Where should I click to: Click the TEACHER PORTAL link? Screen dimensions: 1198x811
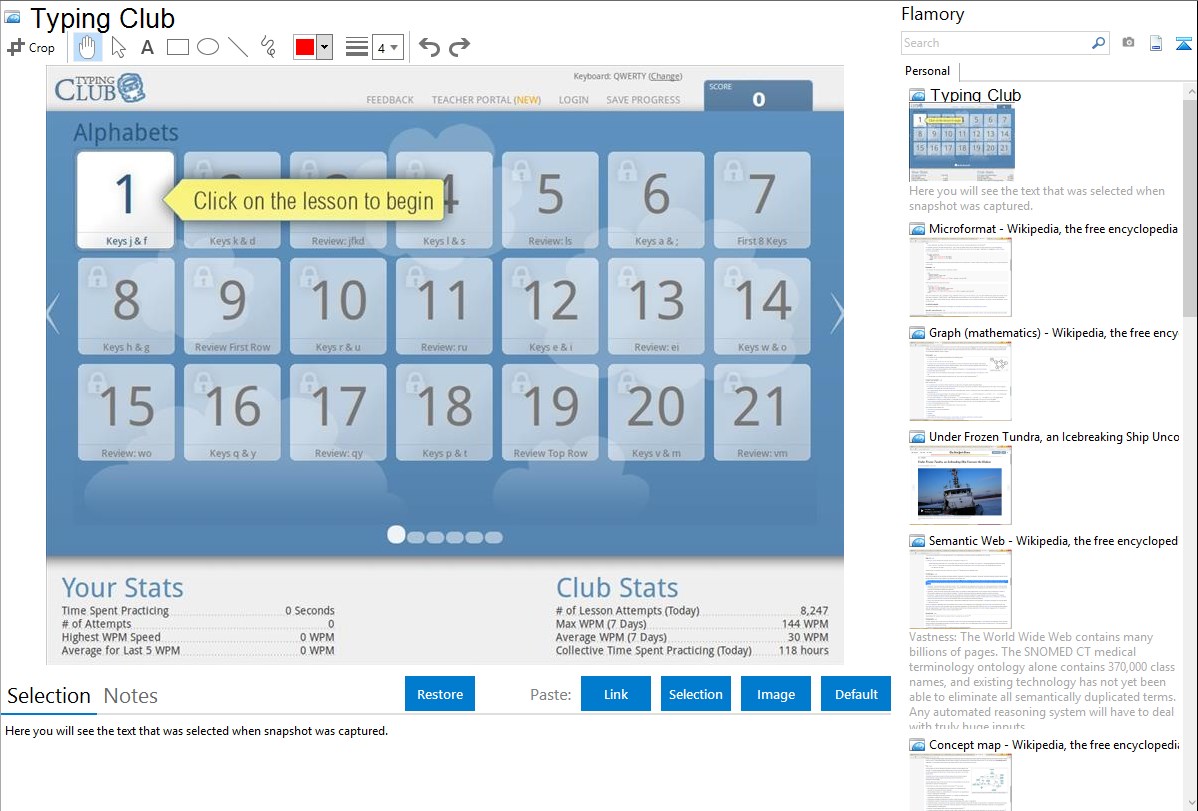[486, 99]
